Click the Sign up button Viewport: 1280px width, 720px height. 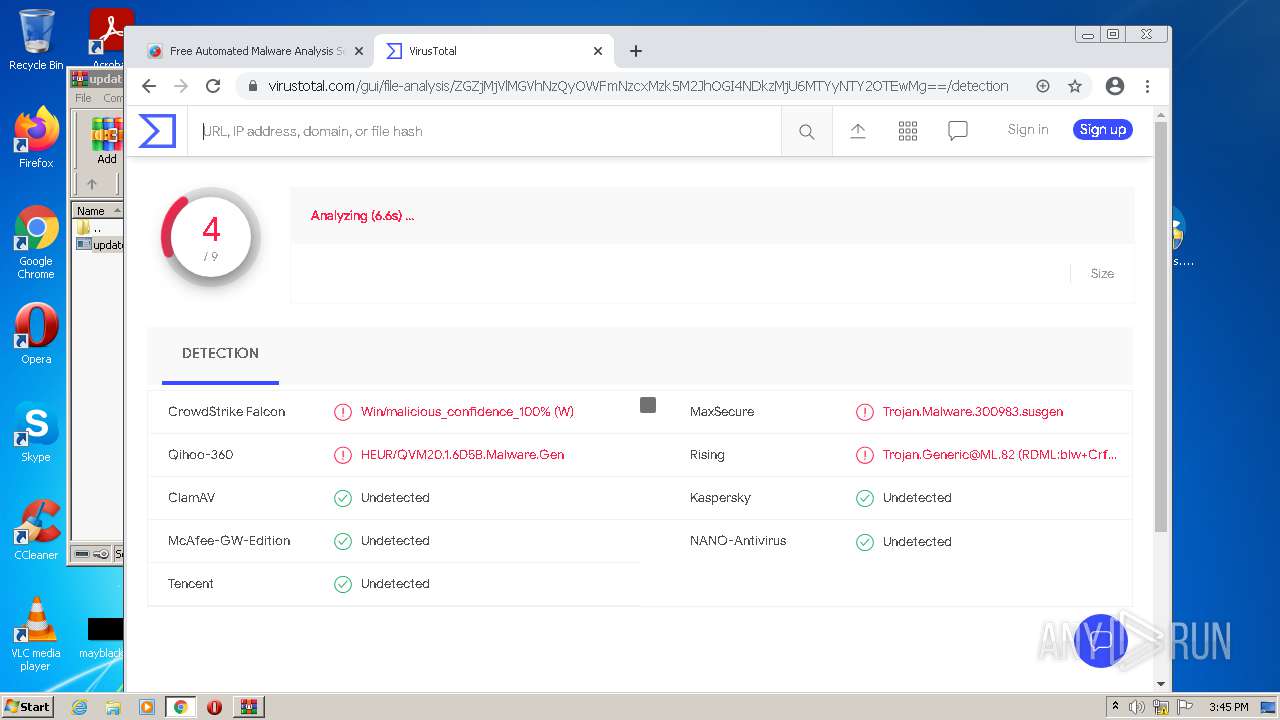pyautogui.click(x=1103, y=129)
